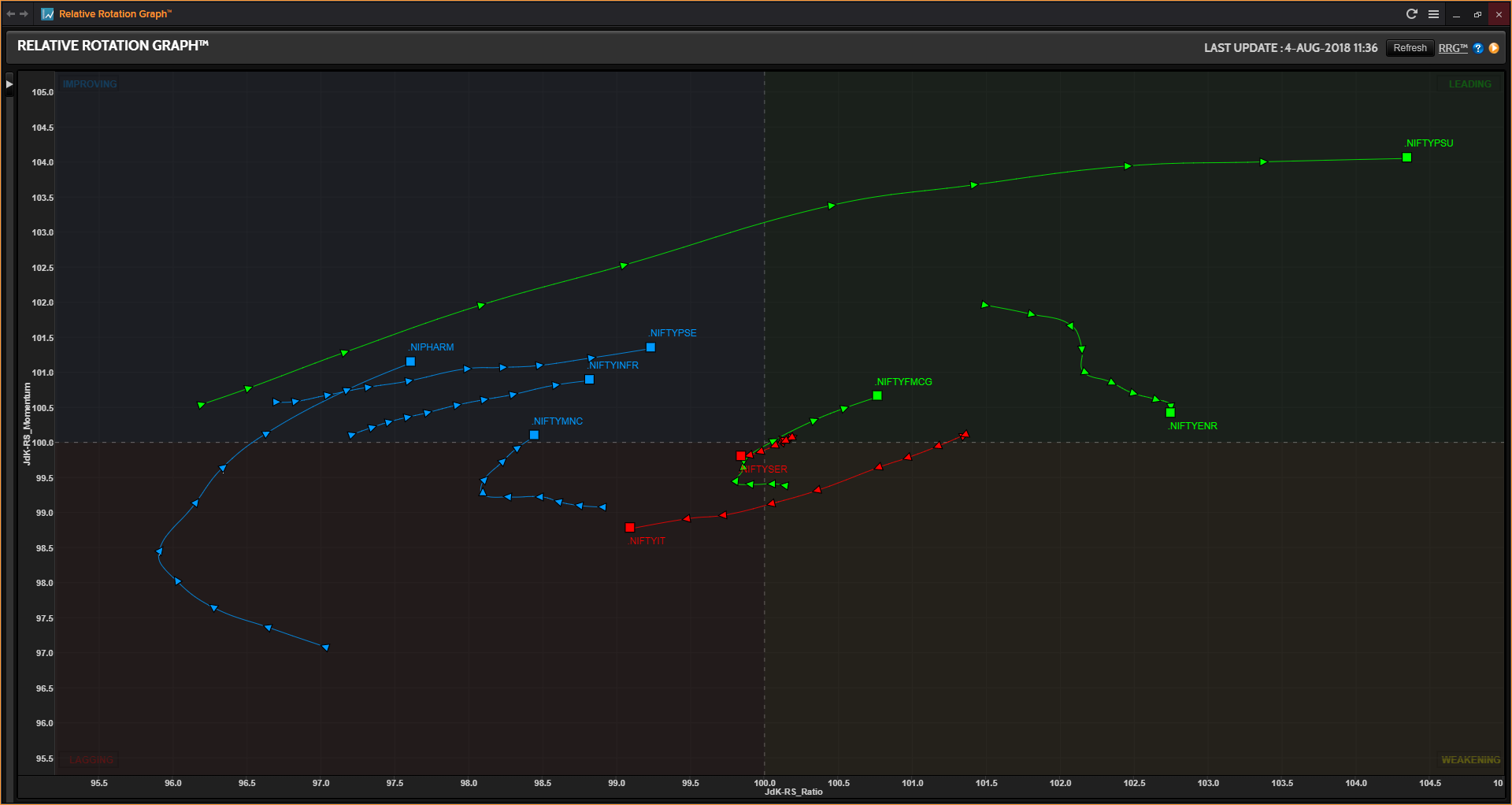
Task: Expand the left side panel arrow
Action: pyautogui.click(x=9, y=84)
